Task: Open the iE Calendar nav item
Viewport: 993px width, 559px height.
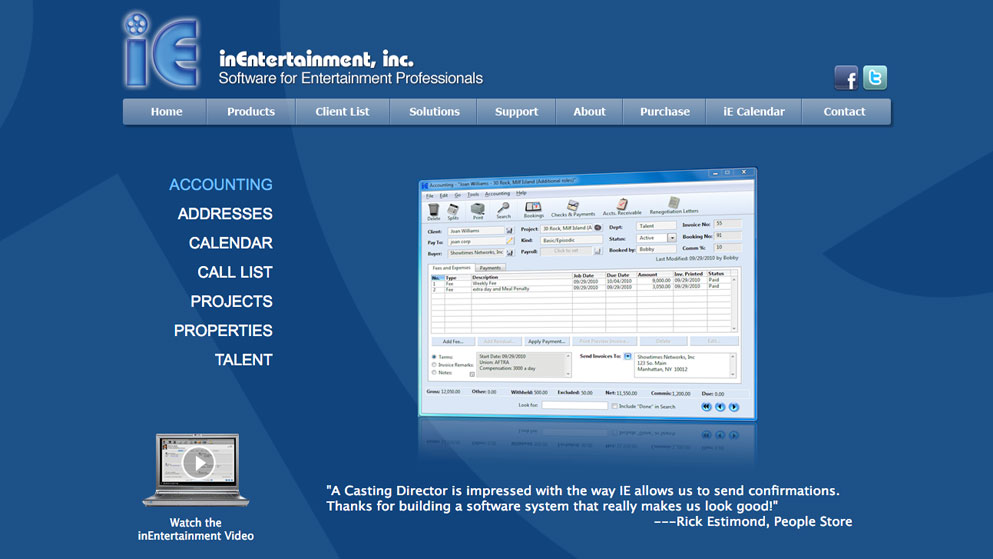Action: [x=754, y=111]
